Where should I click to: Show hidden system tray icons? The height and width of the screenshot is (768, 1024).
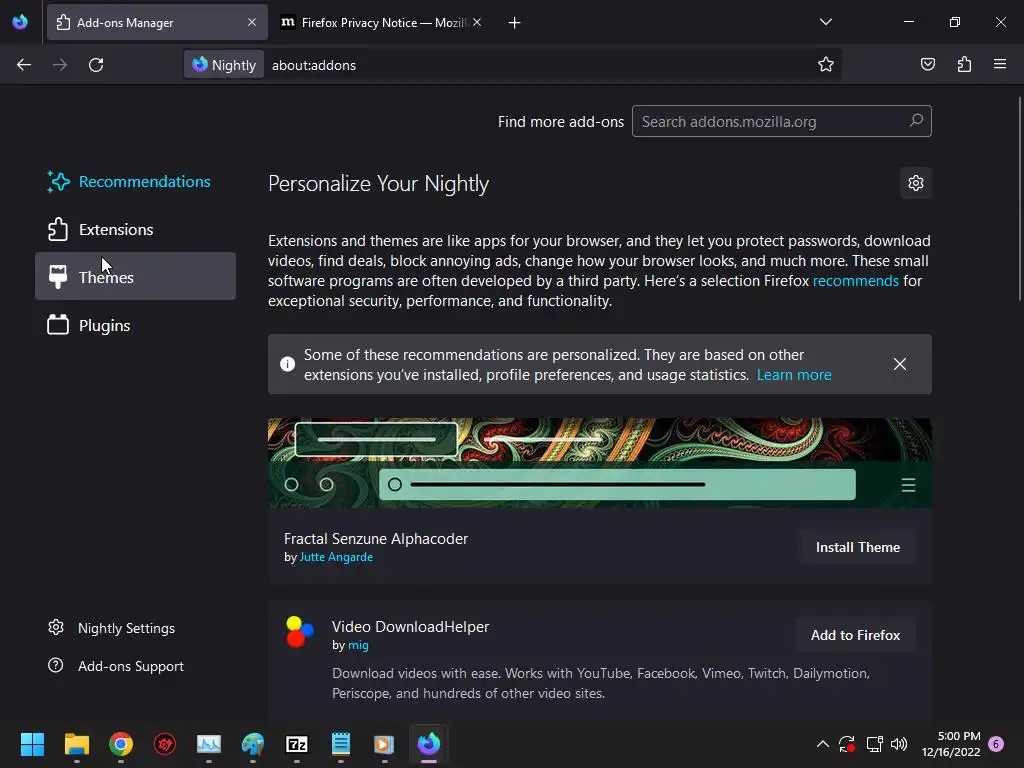(823, 744)
